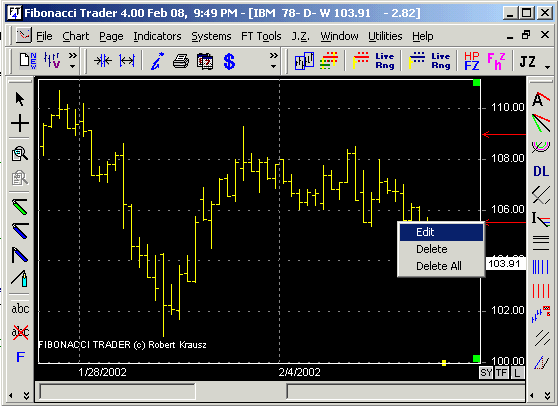Screen dimensions: 558x406
Task: Select the three horizontal lines tool
Action: (541, 243)
